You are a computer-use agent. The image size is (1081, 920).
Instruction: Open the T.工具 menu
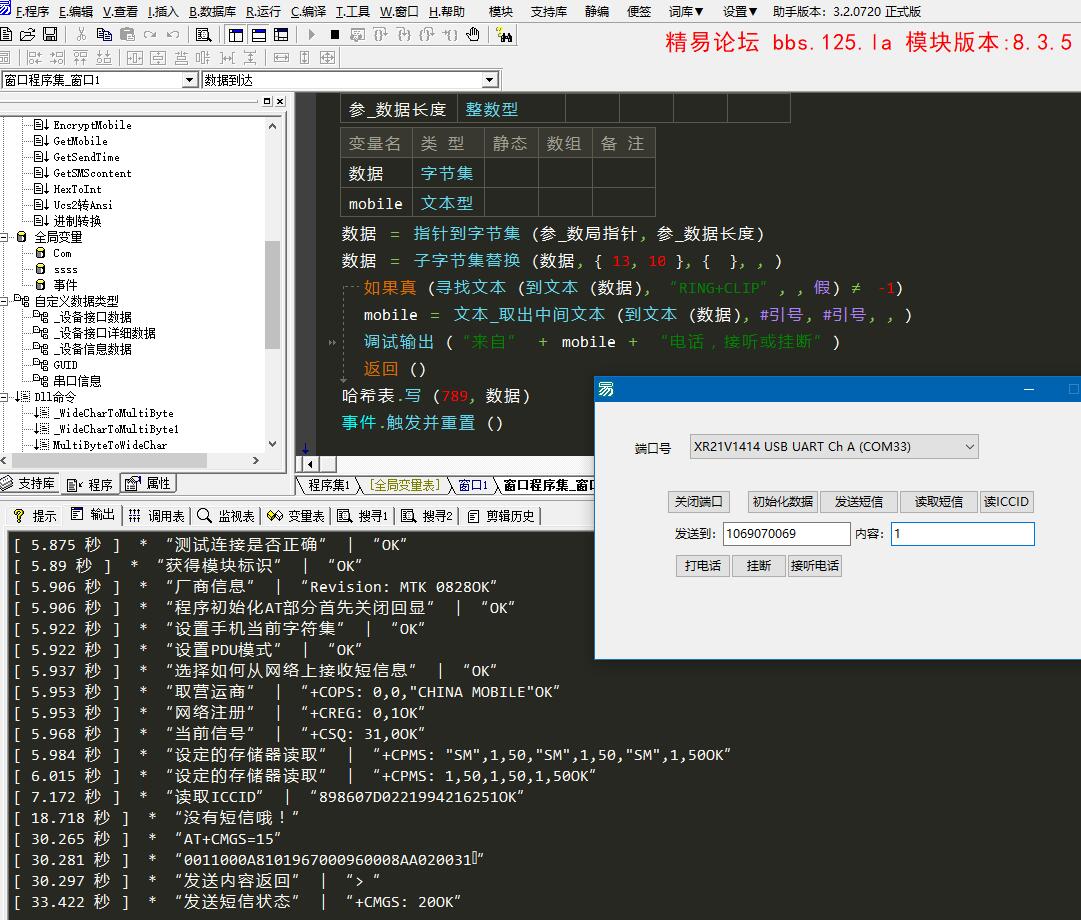pos(352,12)
